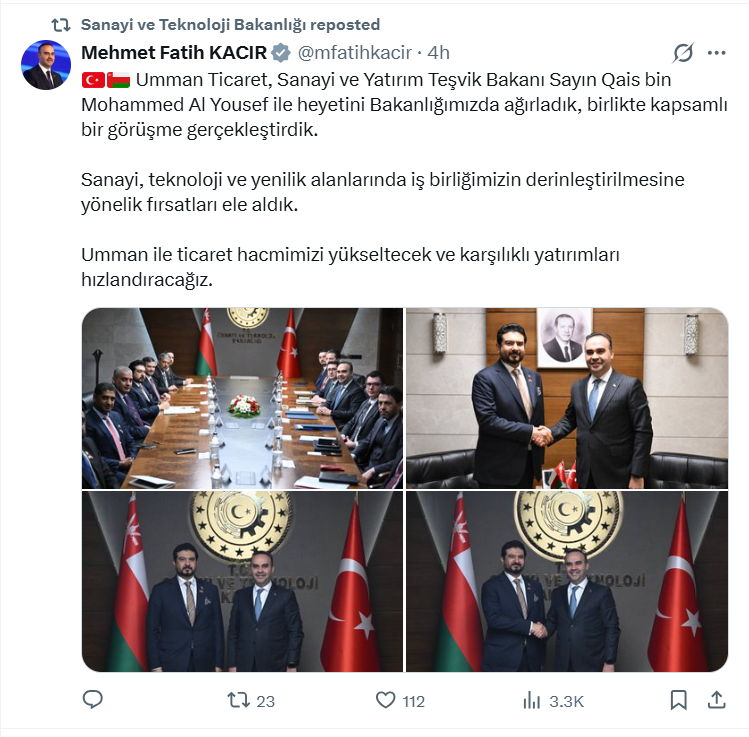Open bottom-right handshake photo with flags
The image size is (749, 737).
tap(567, 581)
